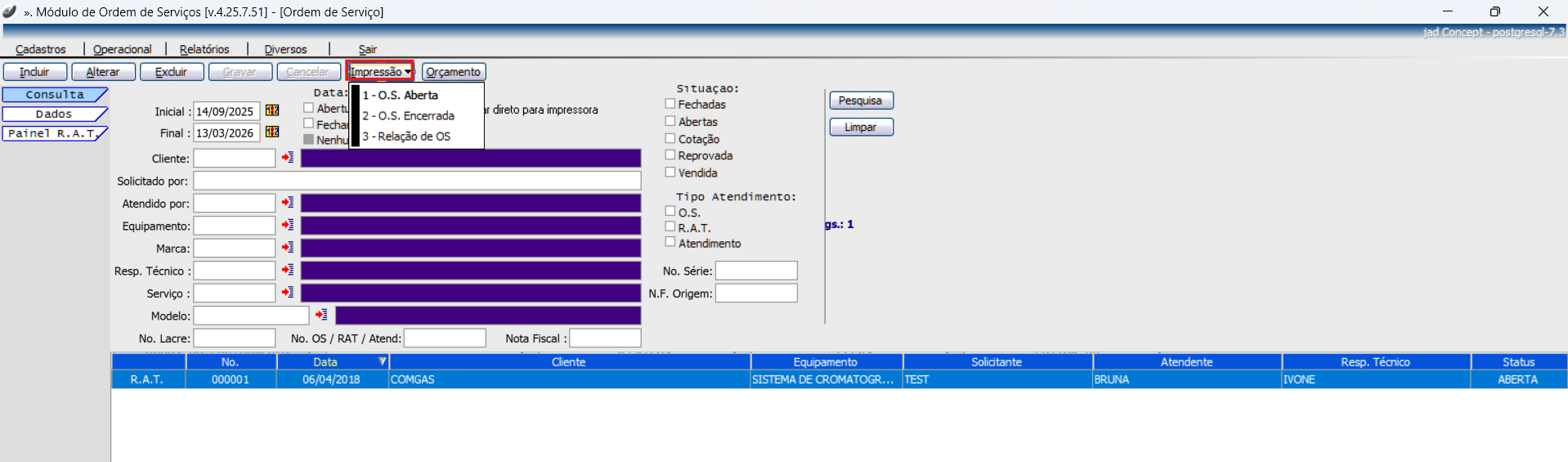The width and height of the screenshot is (1568, 462).
Task: Click lookup icon next to Atendido por
Action: 288,202
